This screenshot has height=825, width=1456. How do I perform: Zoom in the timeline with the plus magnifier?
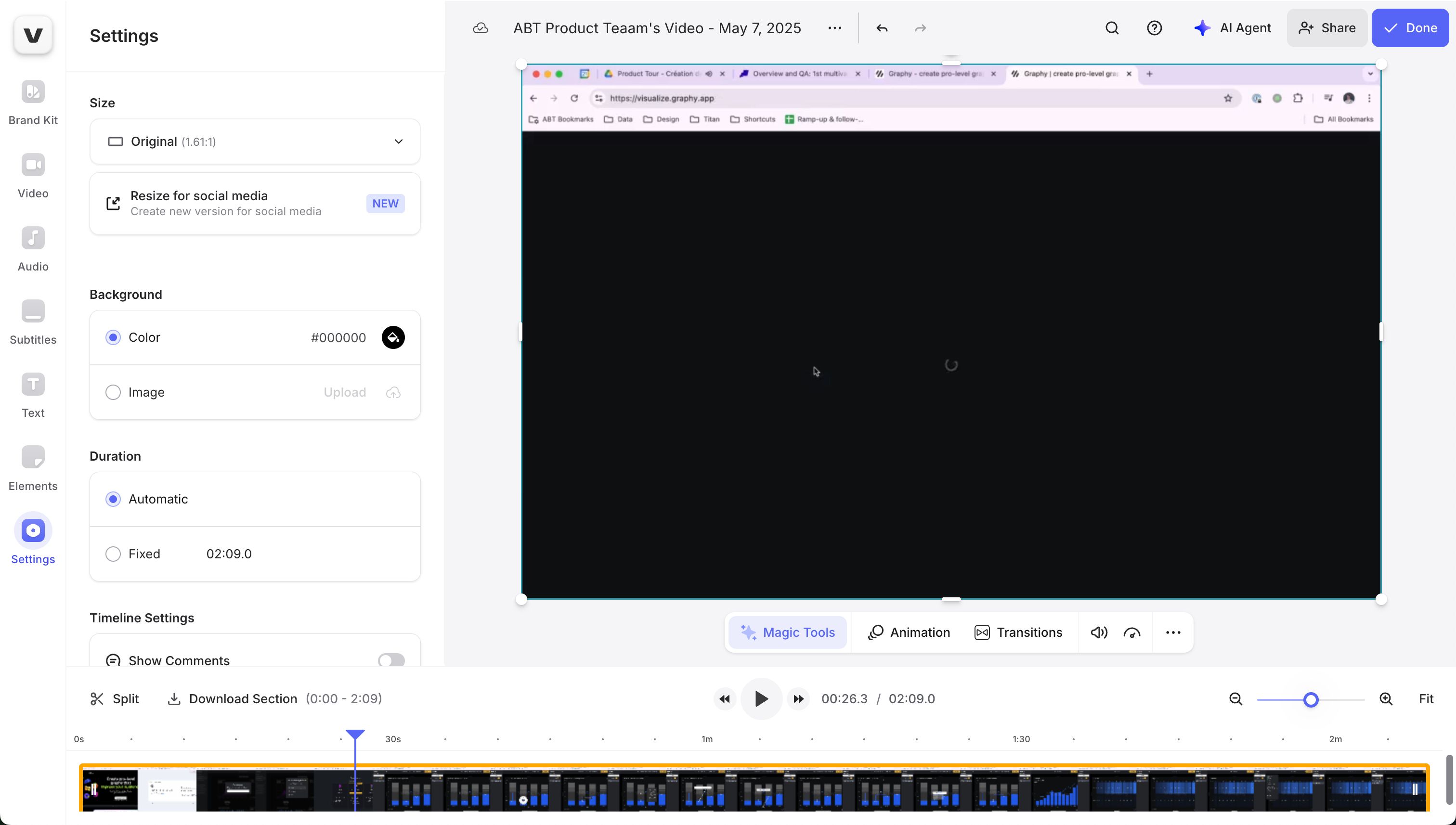(1386, 699)
